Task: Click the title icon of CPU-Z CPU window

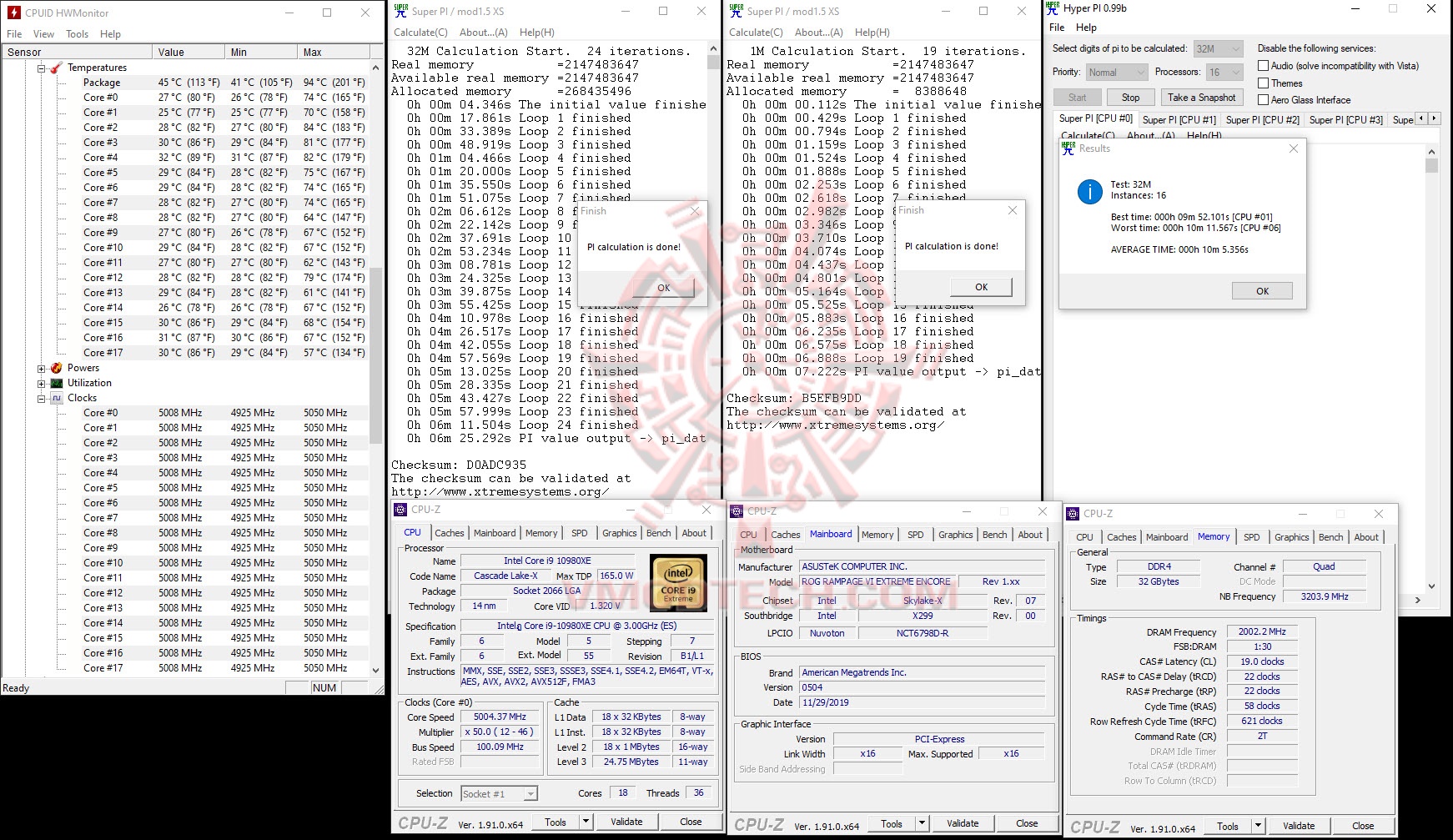Action: [x=402, y=510]
